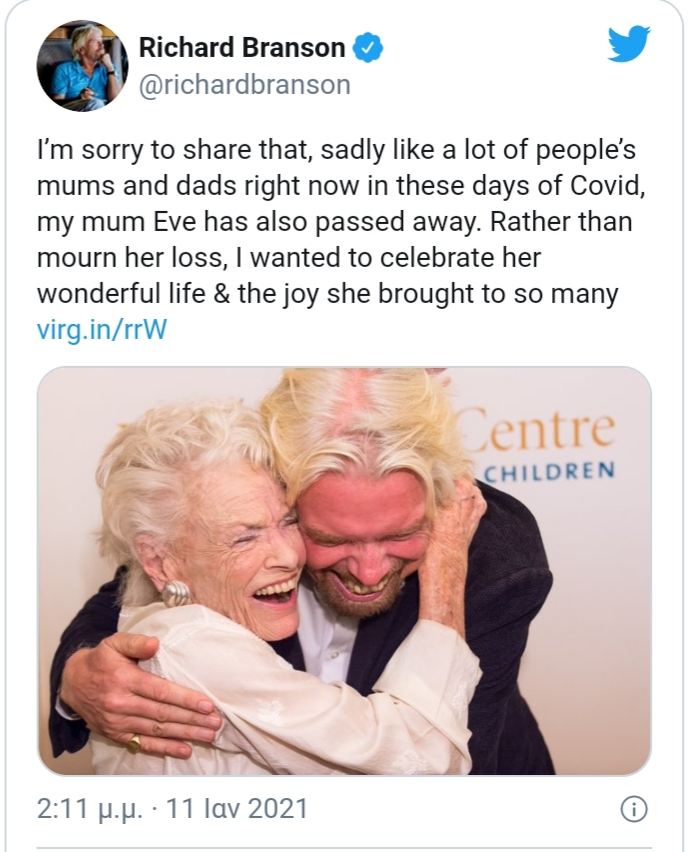
Task: Open Richard Branson's profile avatar
Action: pos(82,65)
